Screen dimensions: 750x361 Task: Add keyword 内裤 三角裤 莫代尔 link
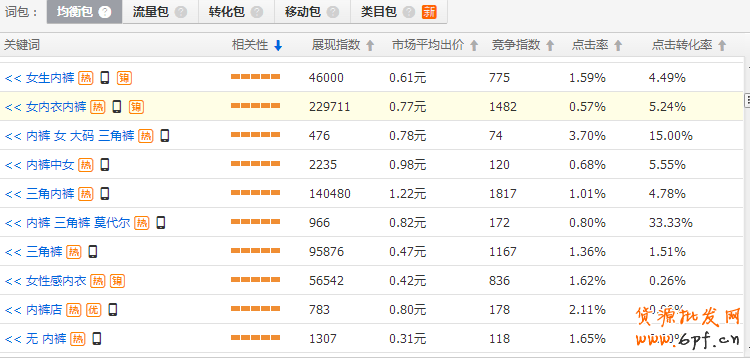[x=67, y=223]
